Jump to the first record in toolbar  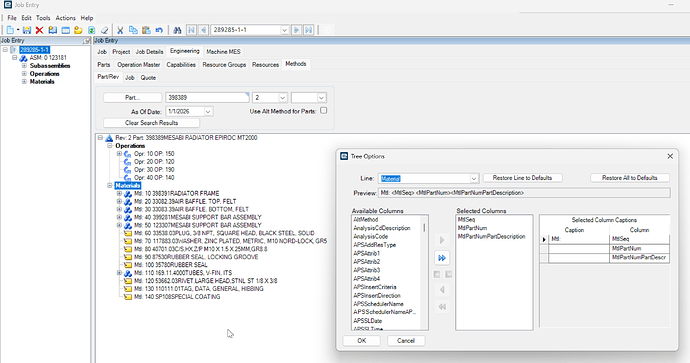(x=191, y=30)
